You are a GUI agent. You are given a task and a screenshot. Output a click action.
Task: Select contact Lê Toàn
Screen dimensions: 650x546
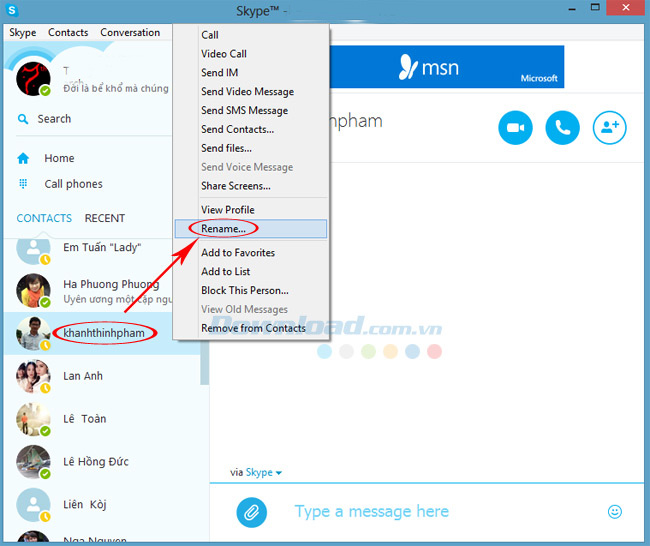pos(85,419)
